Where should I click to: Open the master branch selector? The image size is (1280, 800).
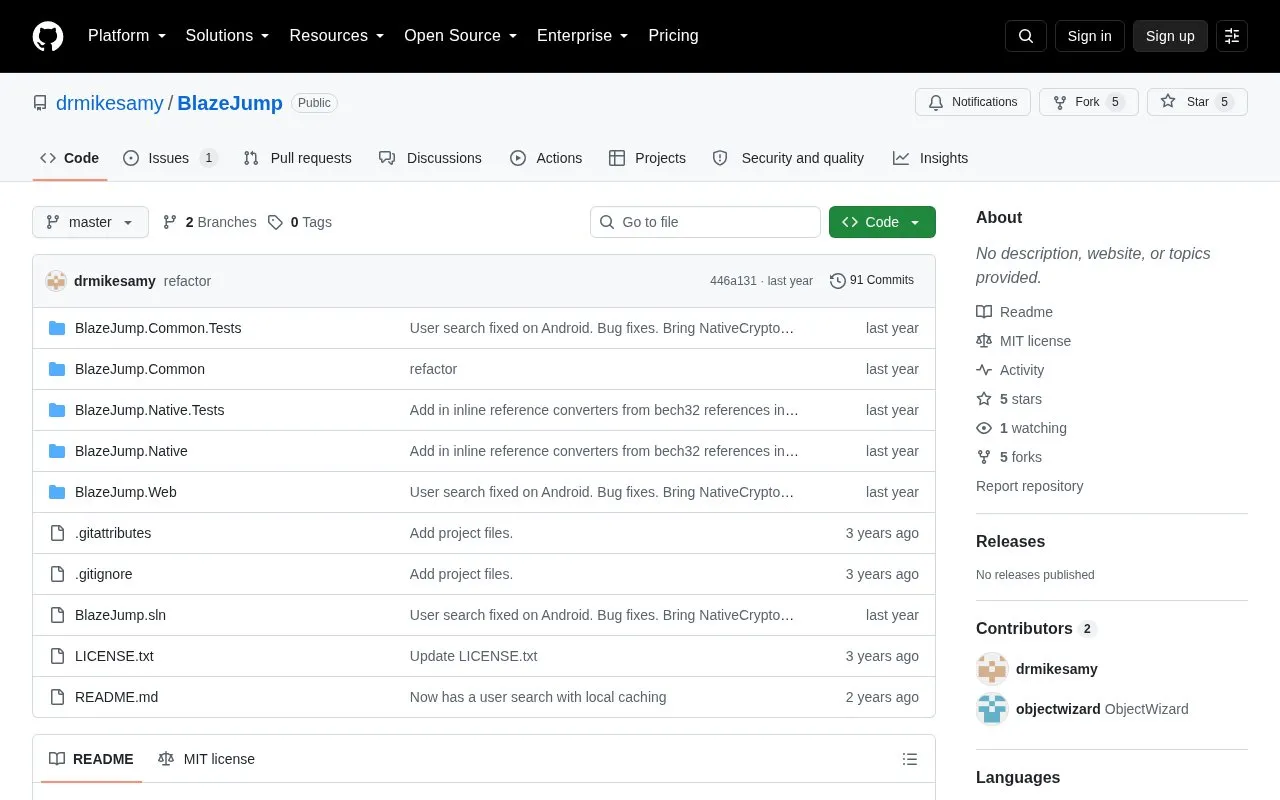(x=90, y=222)
